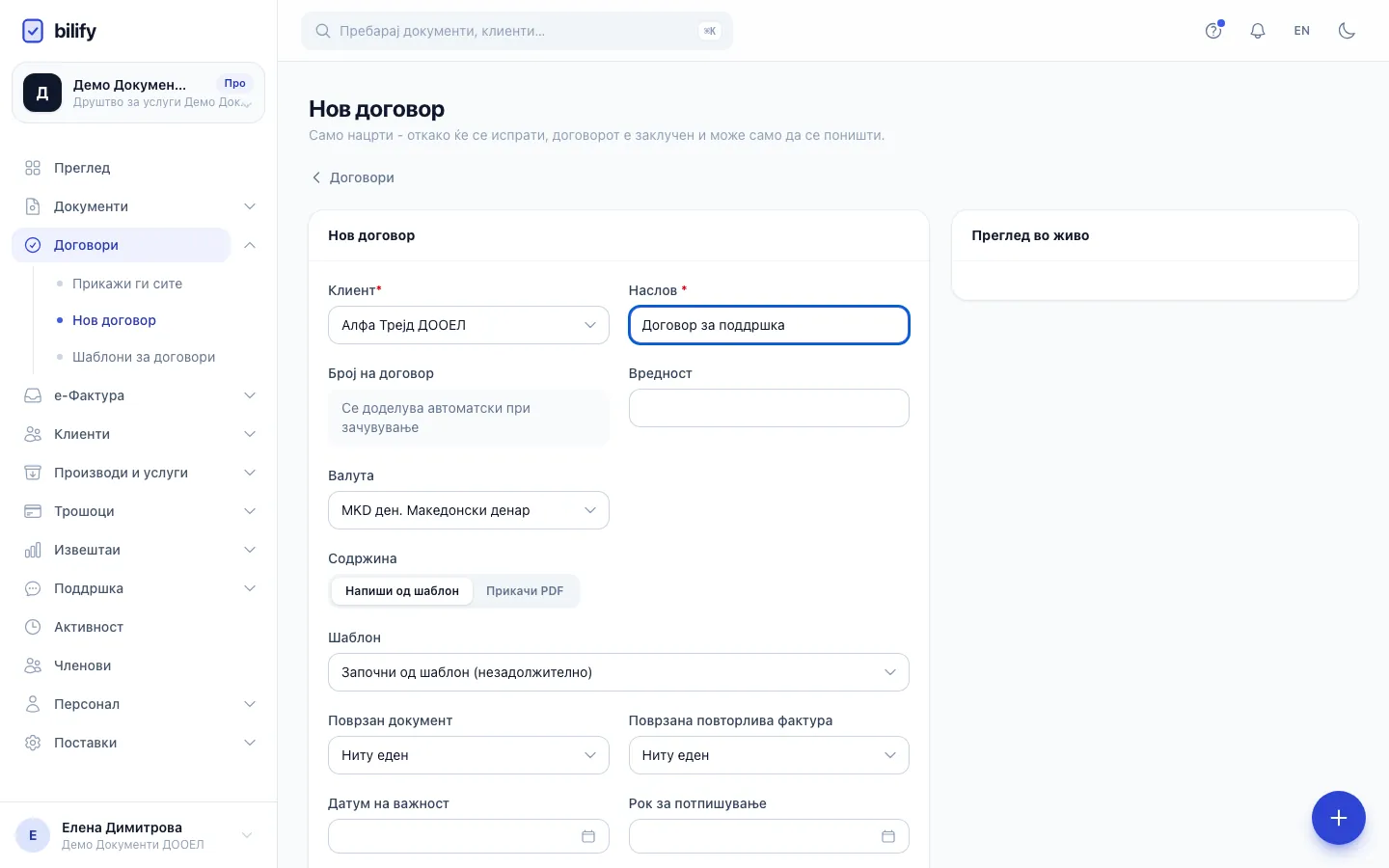Viewport: 1389px width, 868px height.
Task: Click the bilify logo
Action: pos(59,31)
